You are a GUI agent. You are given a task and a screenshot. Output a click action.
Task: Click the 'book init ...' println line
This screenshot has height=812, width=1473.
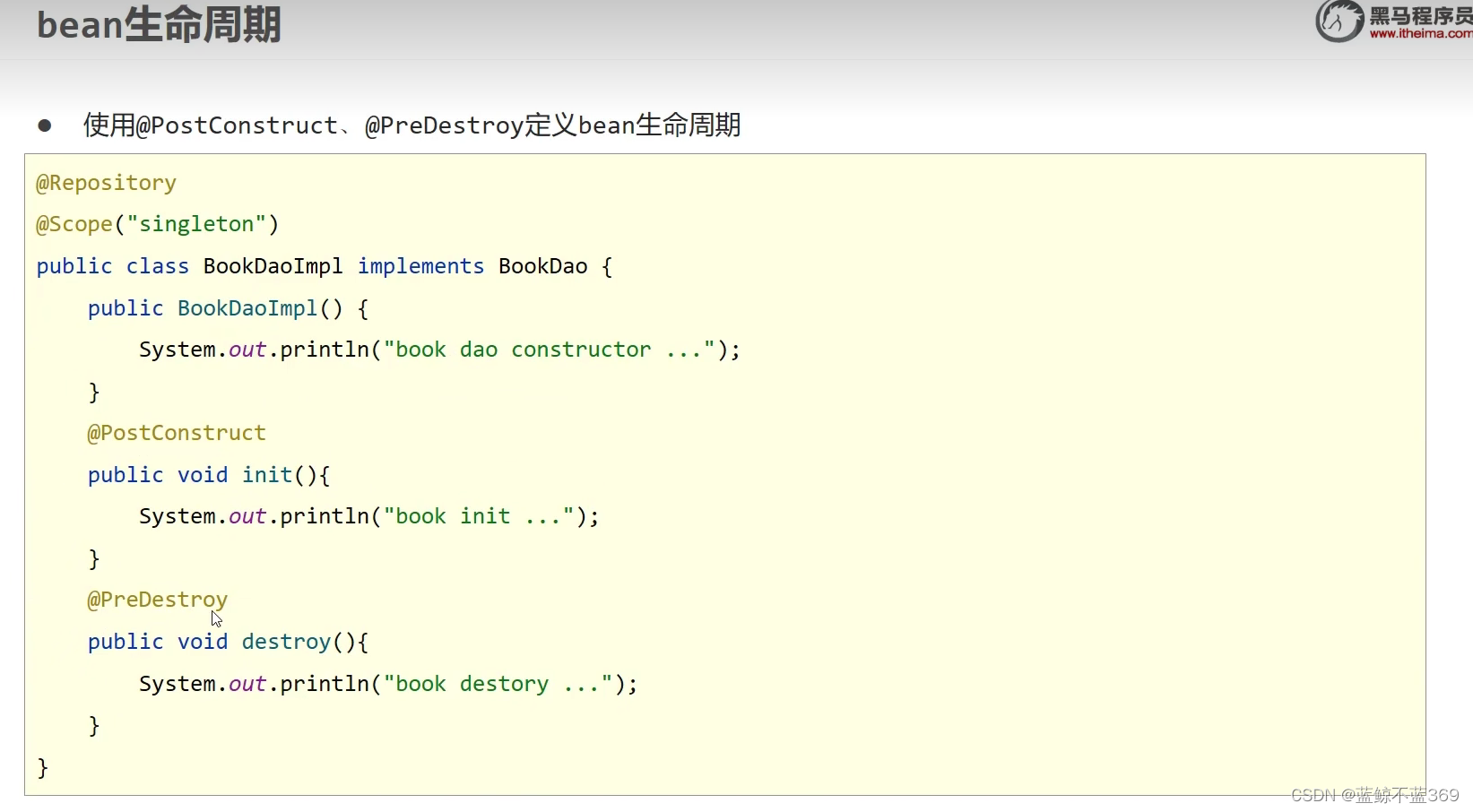(x=369, y=516)
